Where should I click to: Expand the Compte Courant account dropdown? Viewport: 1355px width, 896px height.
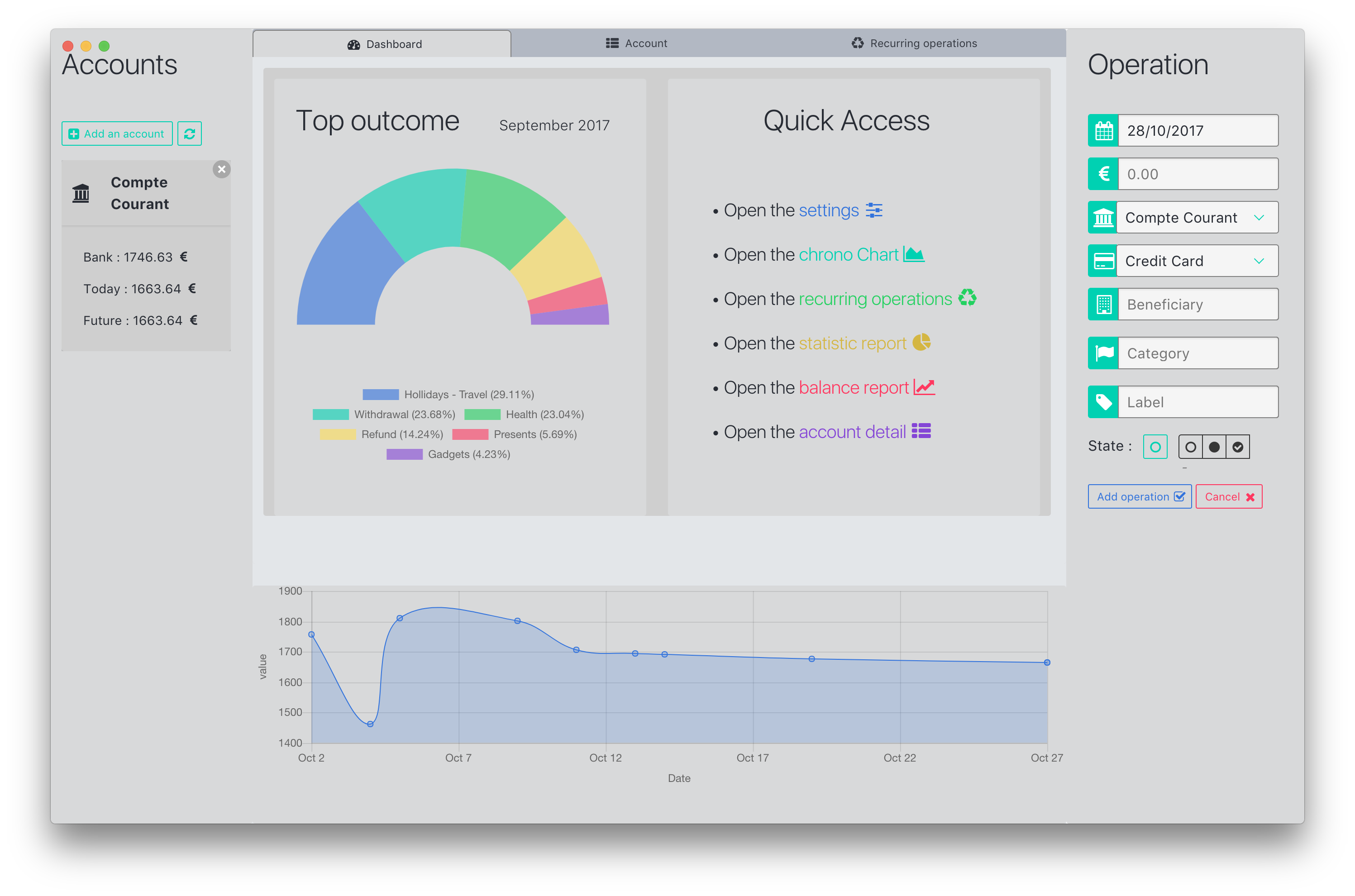[x=1197, y=218]
